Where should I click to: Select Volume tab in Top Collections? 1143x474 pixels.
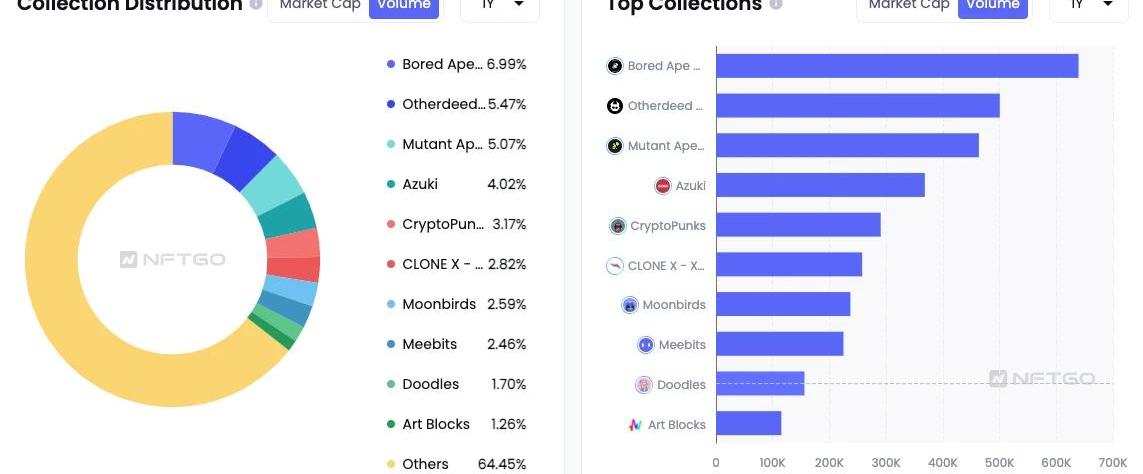pos(993,6)
